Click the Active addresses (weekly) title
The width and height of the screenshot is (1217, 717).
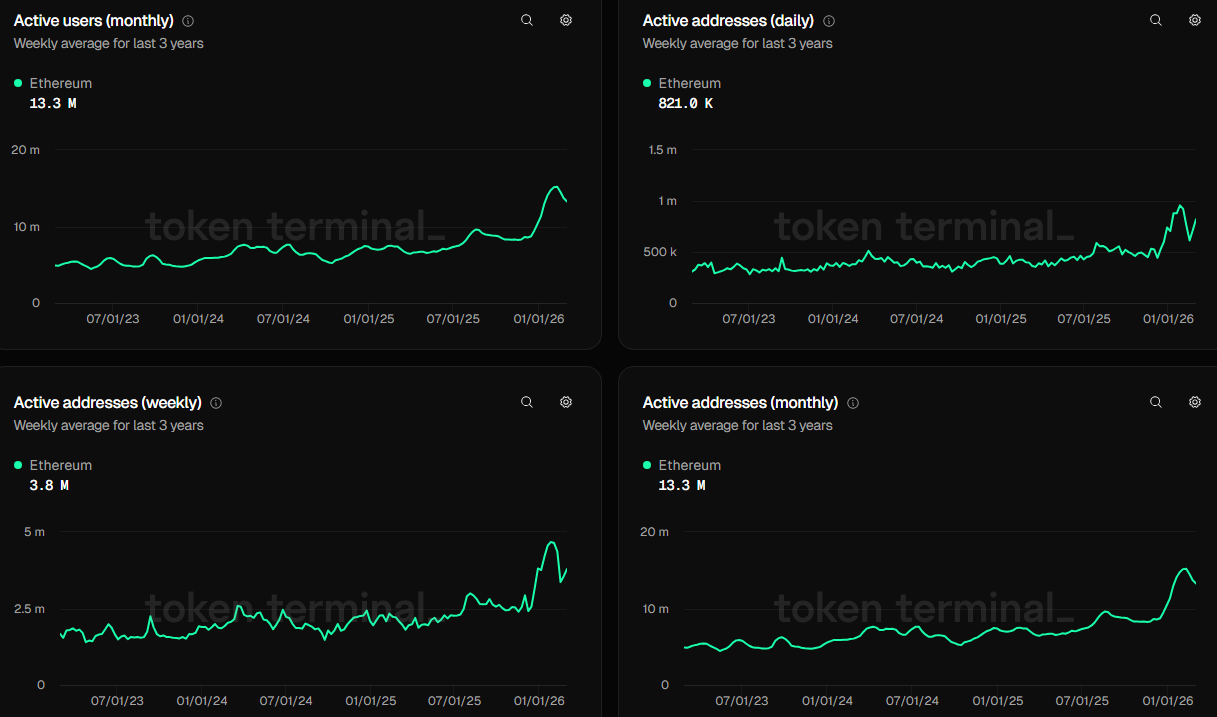click(x=107, y=403)
